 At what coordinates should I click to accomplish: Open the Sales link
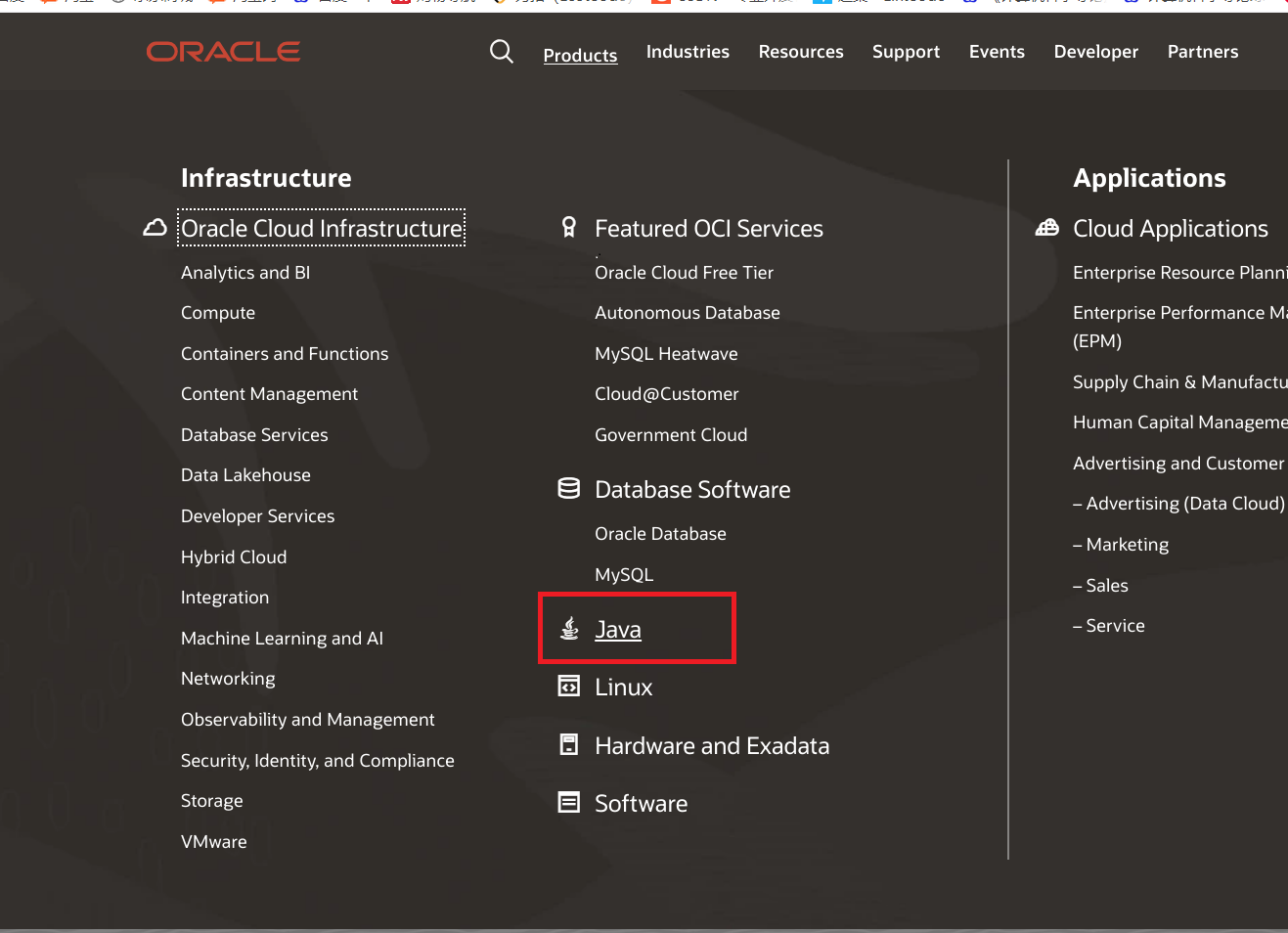click(x=1100, y=586)
